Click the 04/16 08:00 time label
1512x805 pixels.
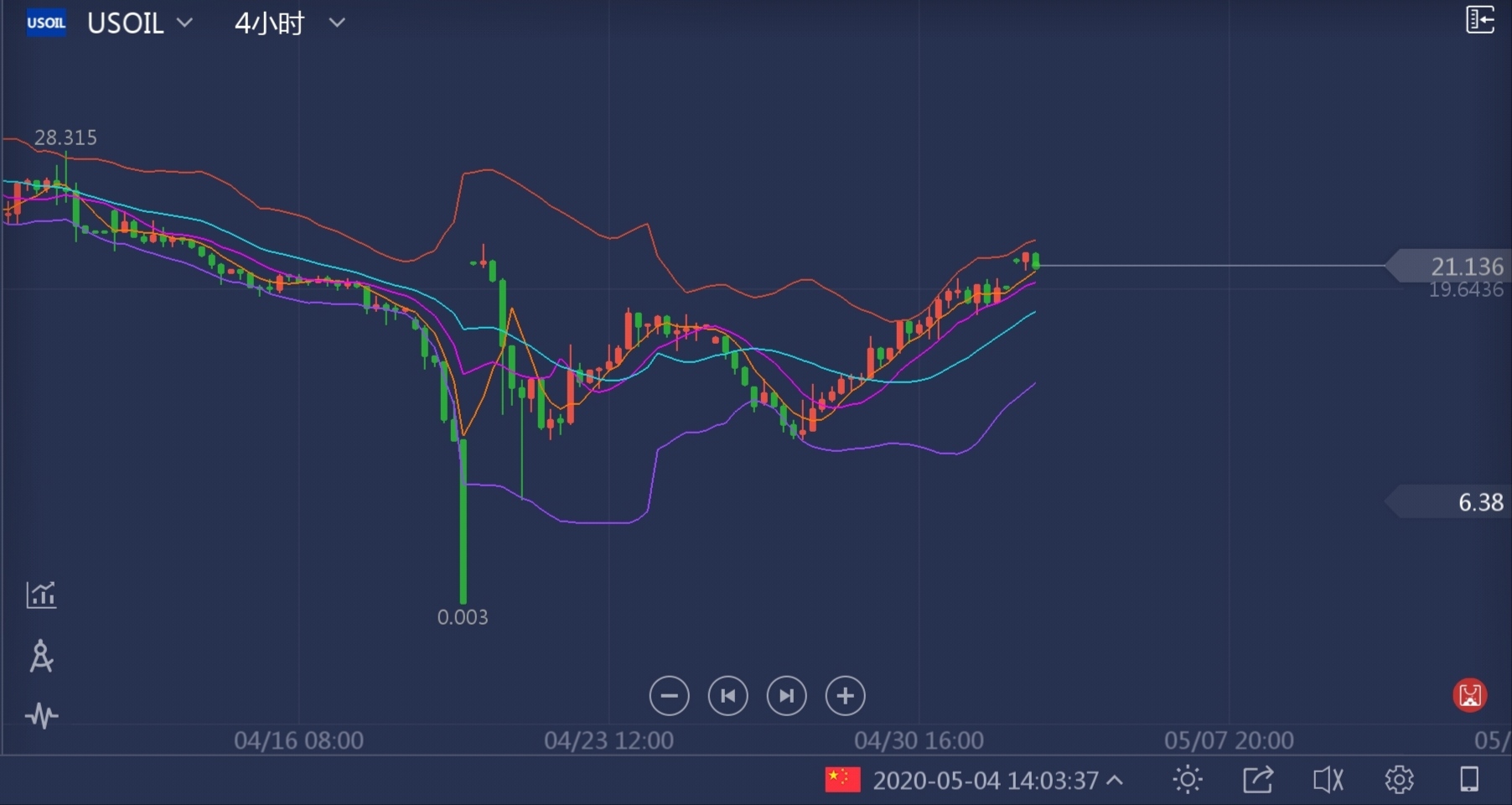[298, 740]
